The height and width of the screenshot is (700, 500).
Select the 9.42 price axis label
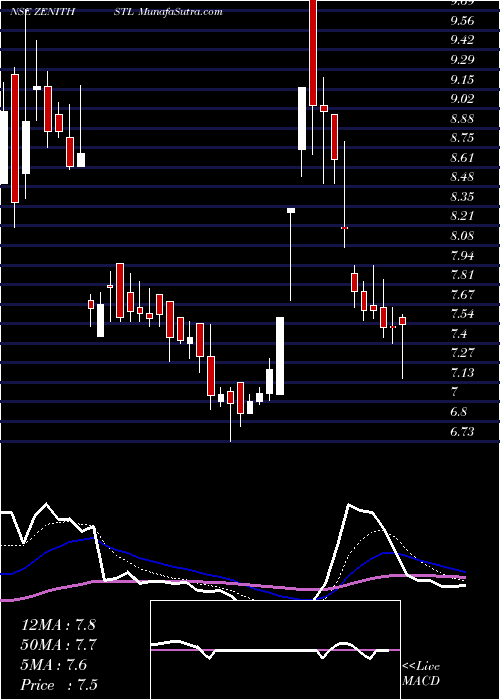coord(462,40)
